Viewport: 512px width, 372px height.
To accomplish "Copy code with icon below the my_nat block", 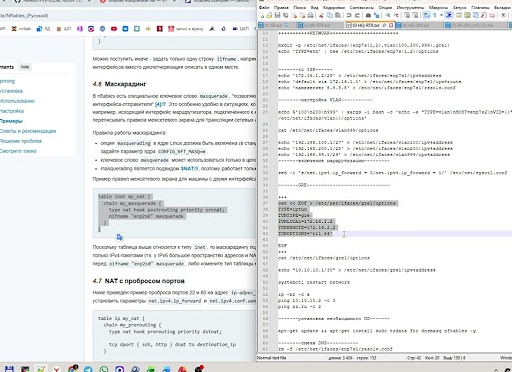I will click(120, 237).
